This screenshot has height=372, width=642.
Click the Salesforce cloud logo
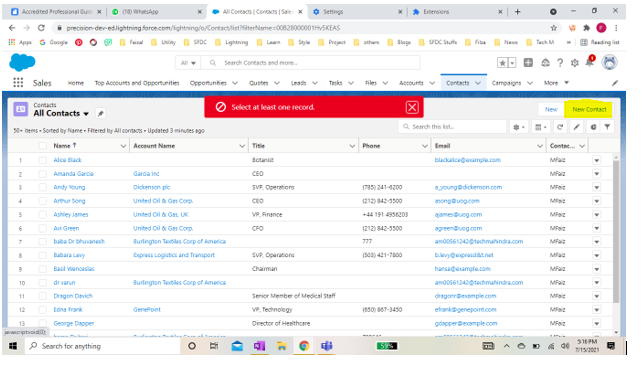[x=22, y=63]
